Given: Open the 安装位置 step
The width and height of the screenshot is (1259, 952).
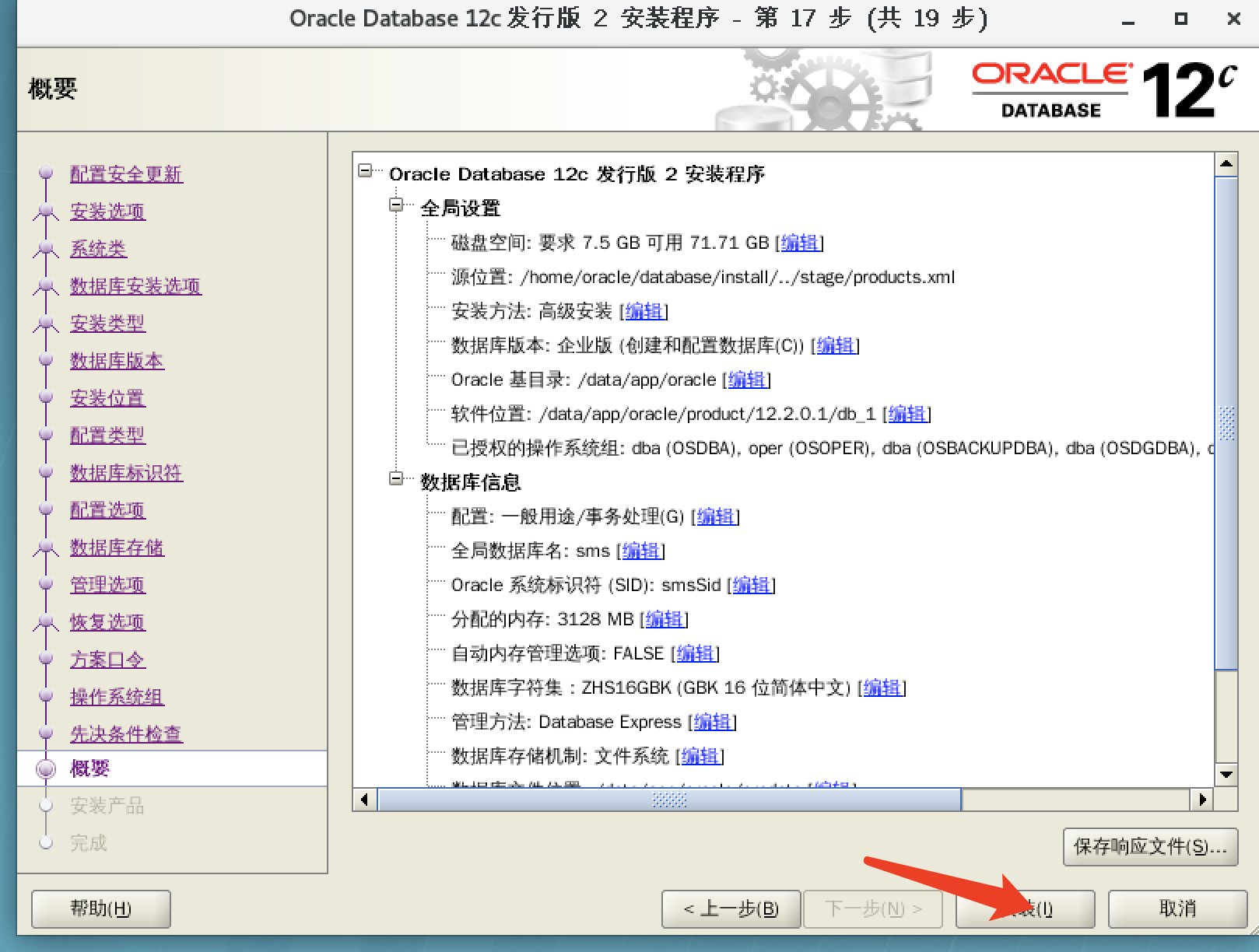Looking at the screenshot, I should point(107,398).
